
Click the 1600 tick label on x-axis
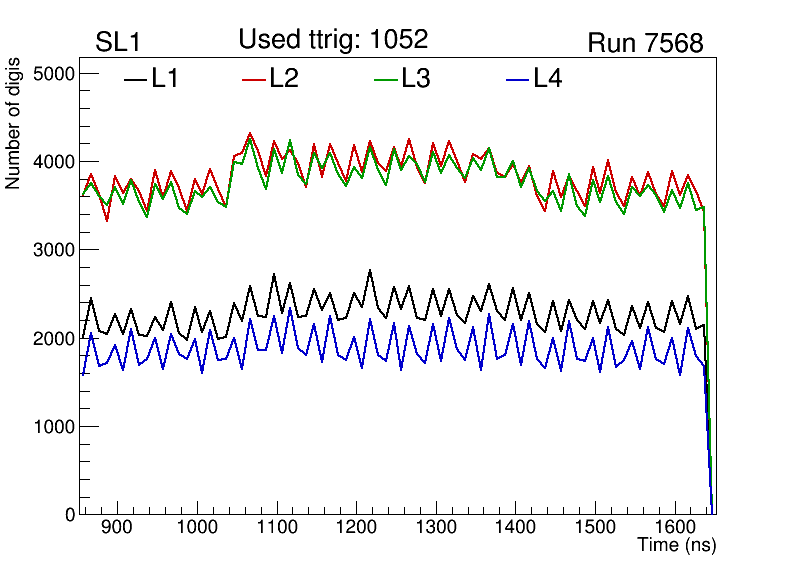tap(674, 527)
